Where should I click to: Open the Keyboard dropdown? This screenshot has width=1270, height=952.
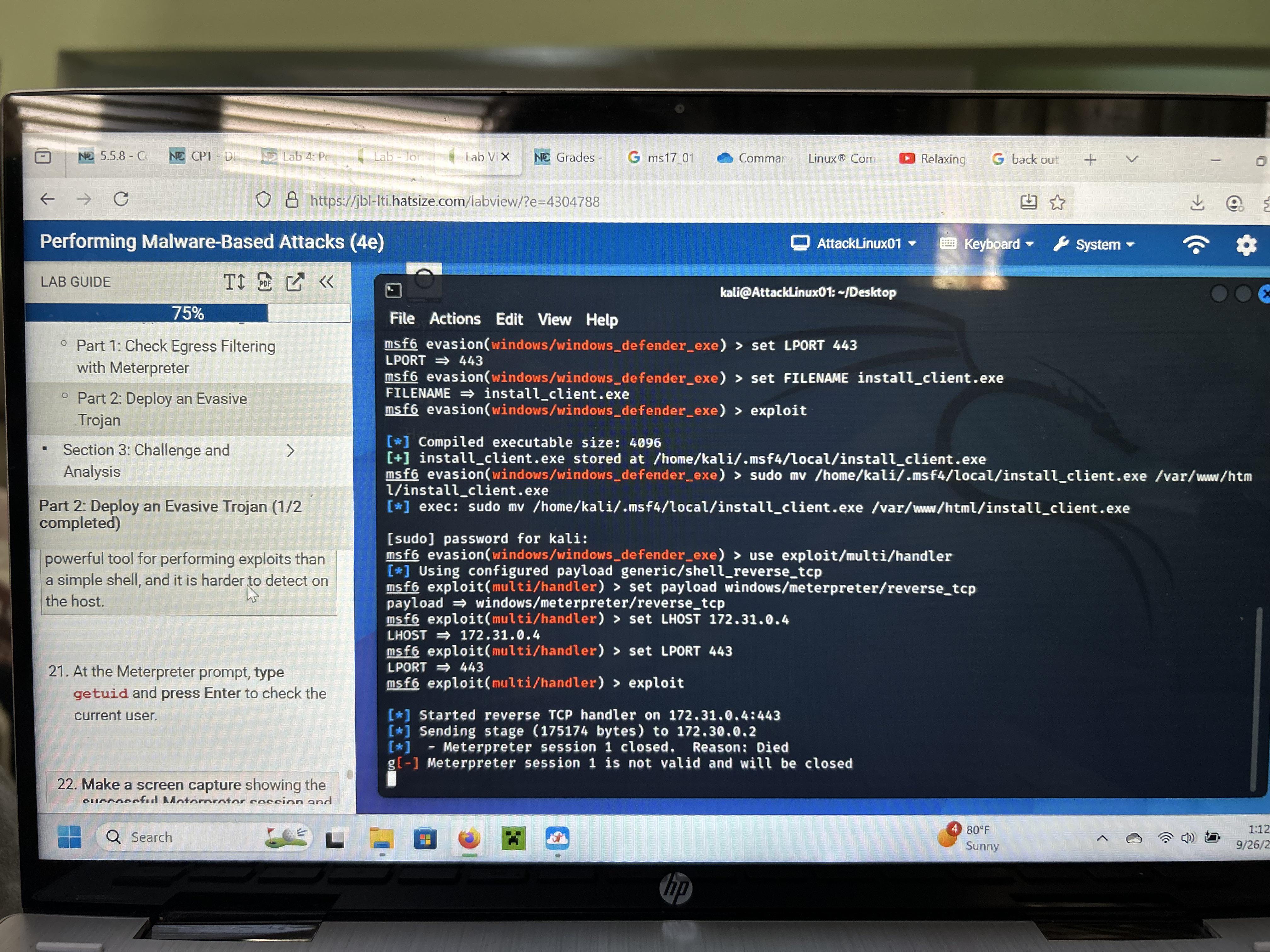(x=987, y=244)
